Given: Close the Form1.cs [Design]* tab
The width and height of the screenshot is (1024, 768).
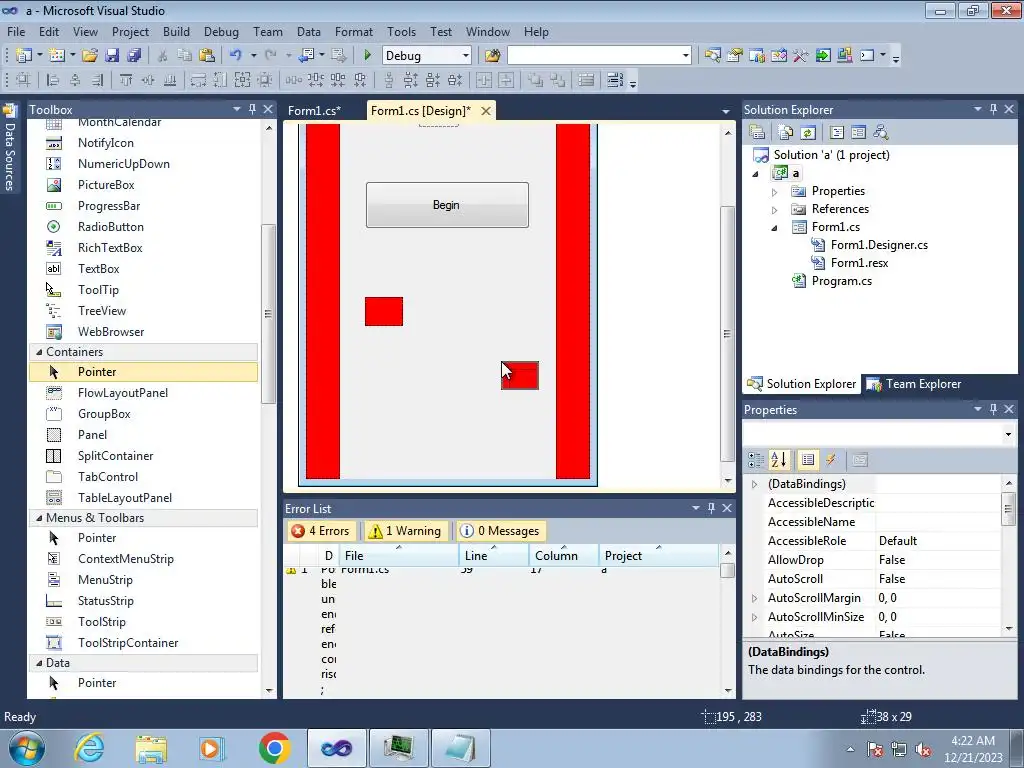Looking at the screenshot, I should coord(486,111).
